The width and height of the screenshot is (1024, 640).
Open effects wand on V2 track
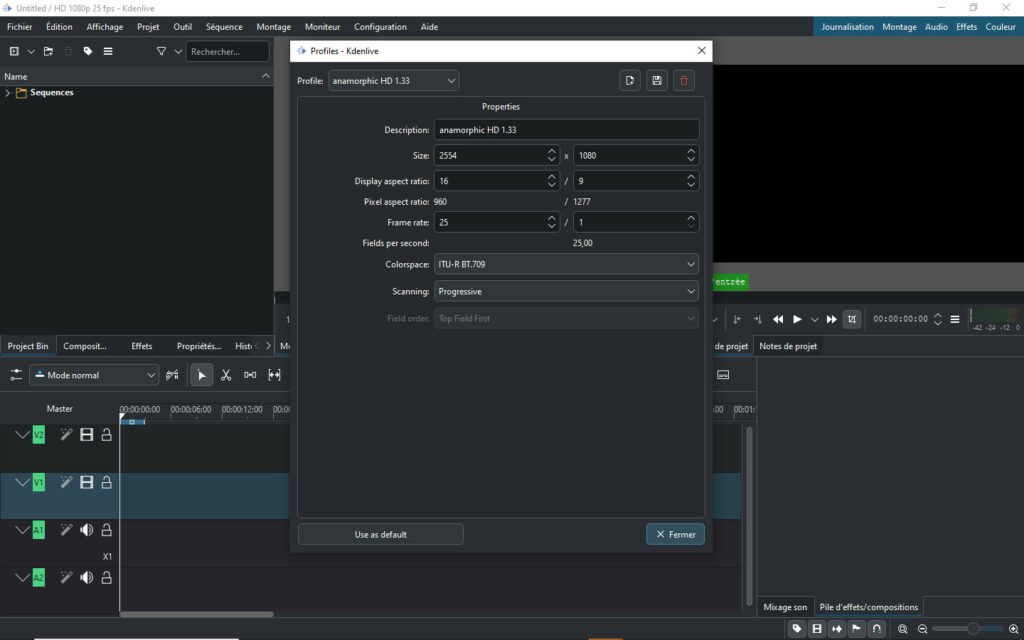pos(66,434)
